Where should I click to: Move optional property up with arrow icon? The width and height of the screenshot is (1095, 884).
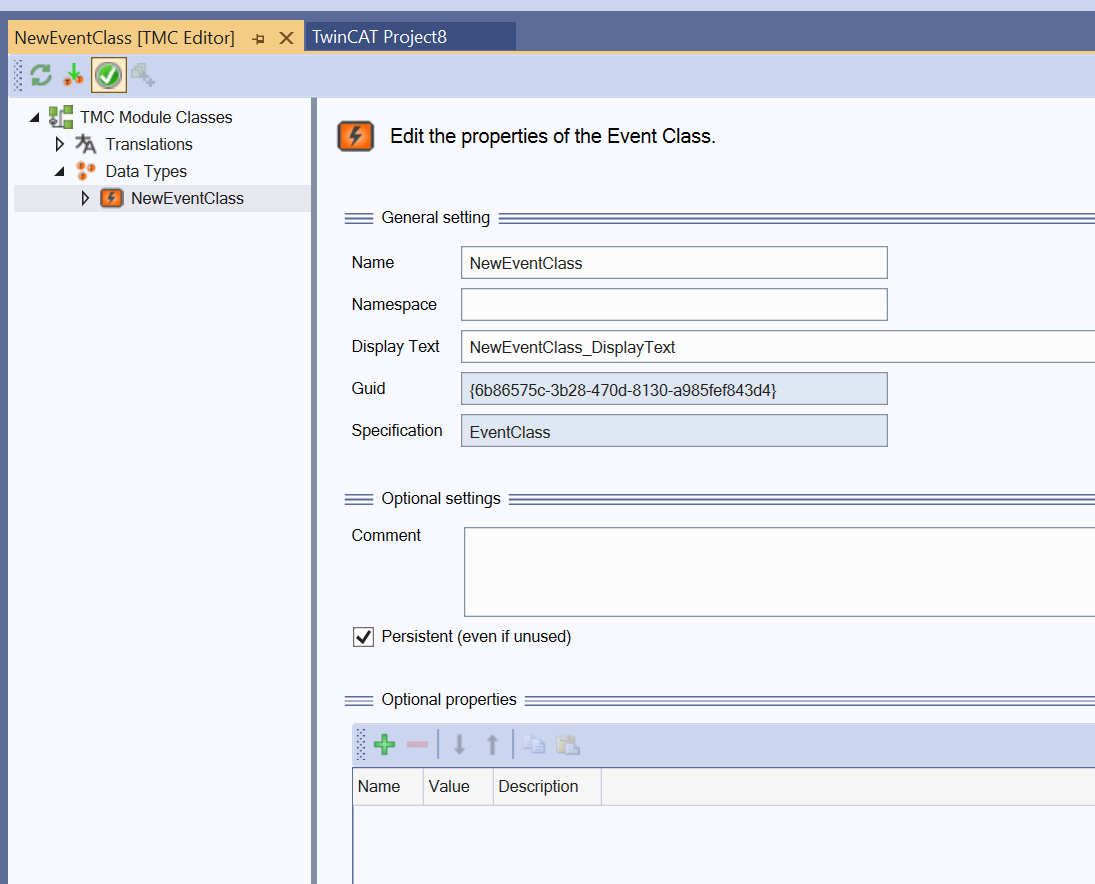492,744
